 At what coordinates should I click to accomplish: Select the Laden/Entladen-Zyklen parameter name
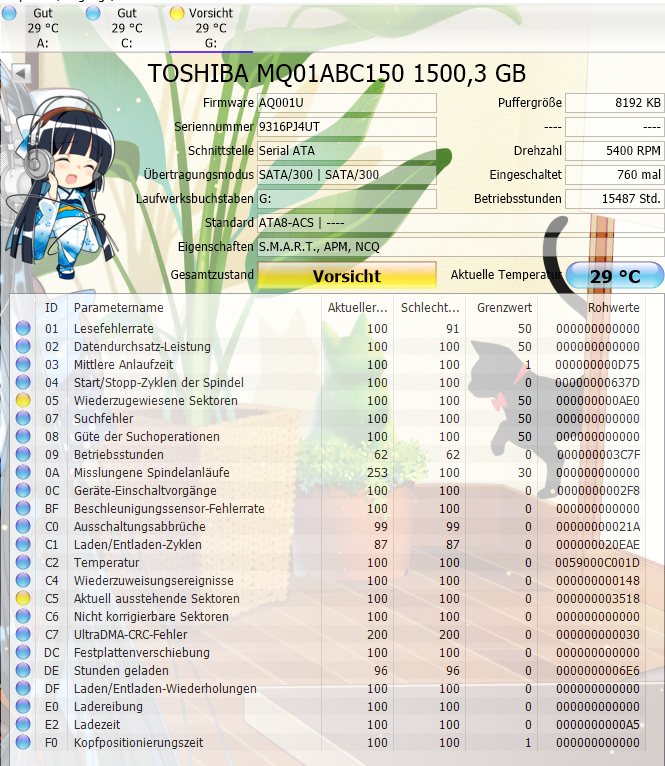[x=137, y=544]
